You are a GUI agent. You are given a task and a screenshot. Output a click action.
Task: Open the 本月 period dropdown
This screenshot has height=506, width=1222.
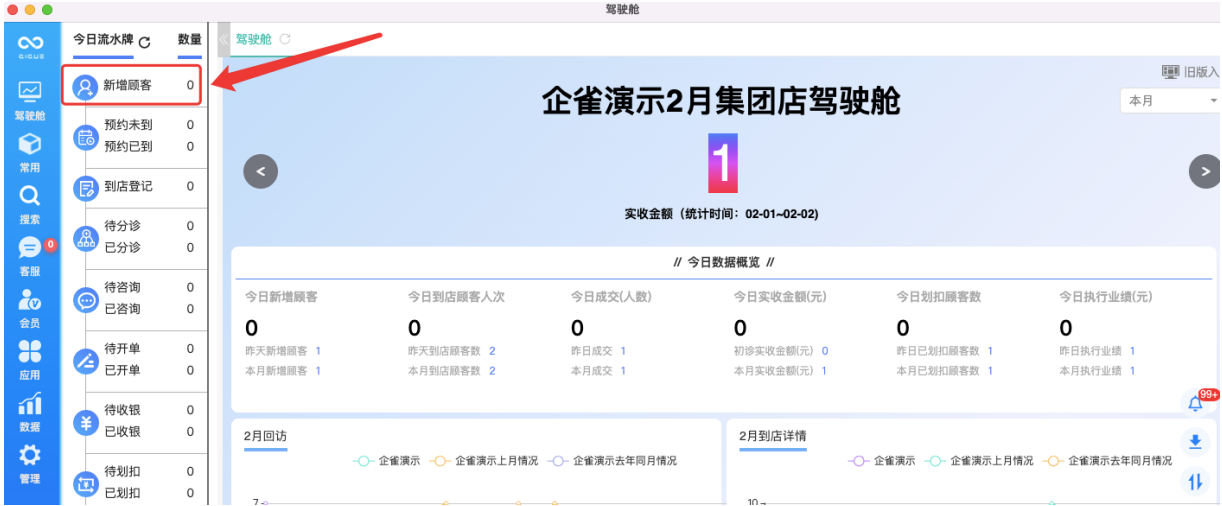click(x=1170, y=101)
